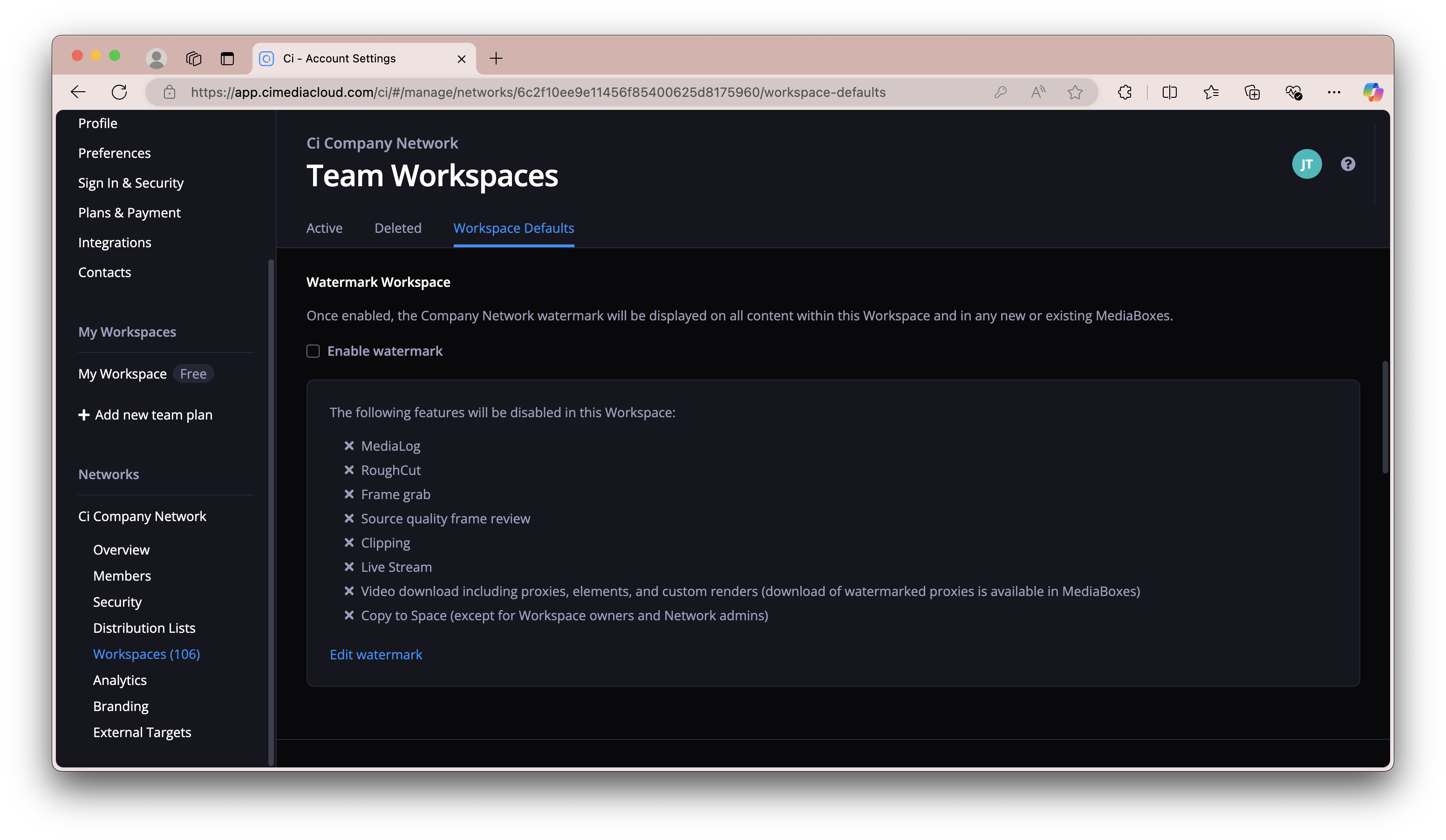
Task: Click the Live Stream list item
Action: point(396,567)
